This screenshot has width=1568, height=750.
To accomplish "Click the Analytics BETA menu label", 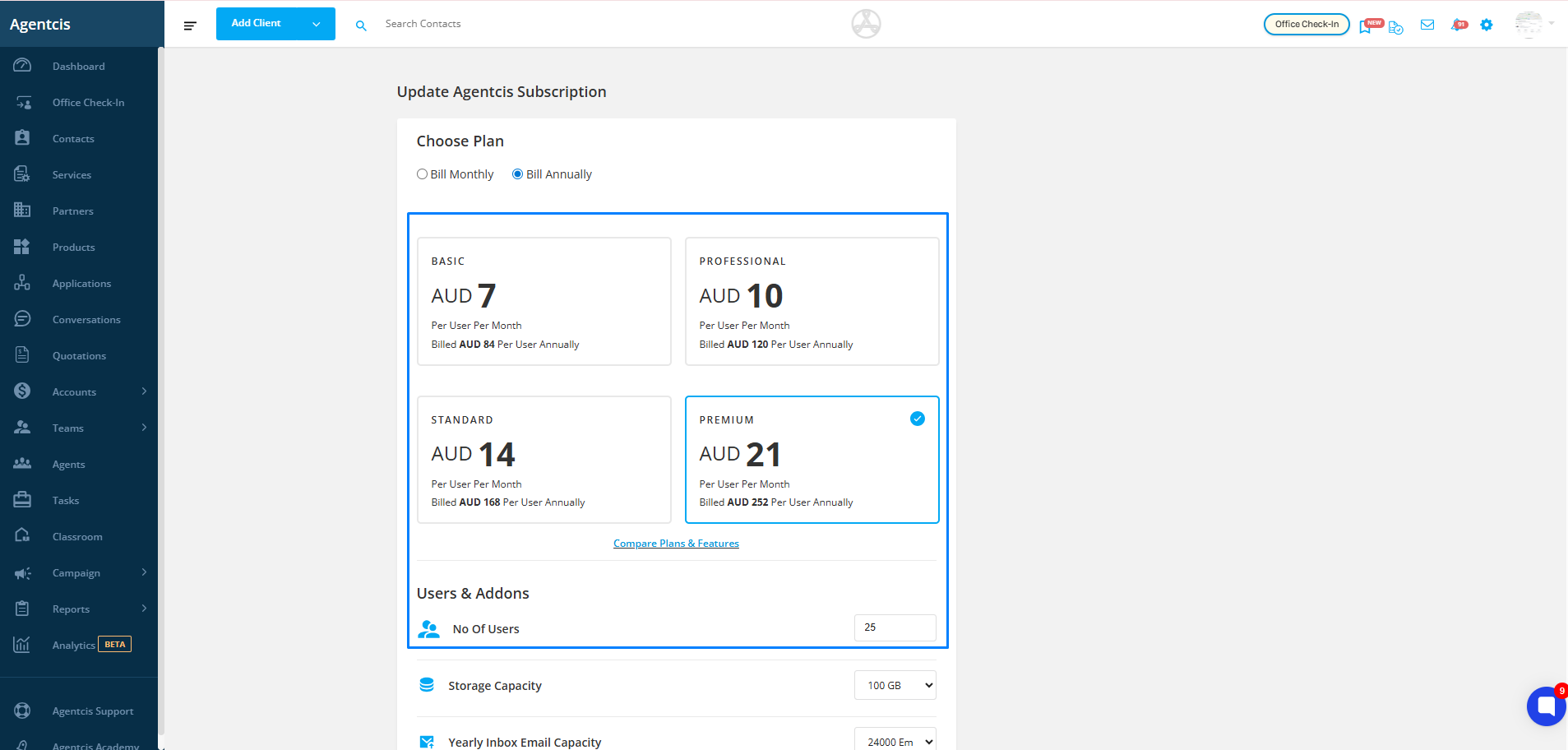I will click(91, 645).
